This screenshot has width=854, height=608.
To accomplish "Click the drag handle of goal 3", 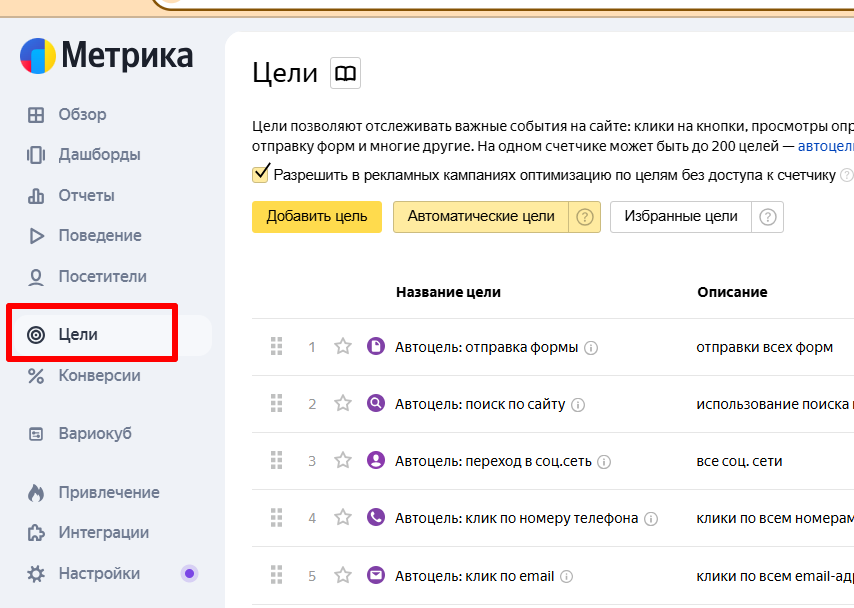I will 277,460.
